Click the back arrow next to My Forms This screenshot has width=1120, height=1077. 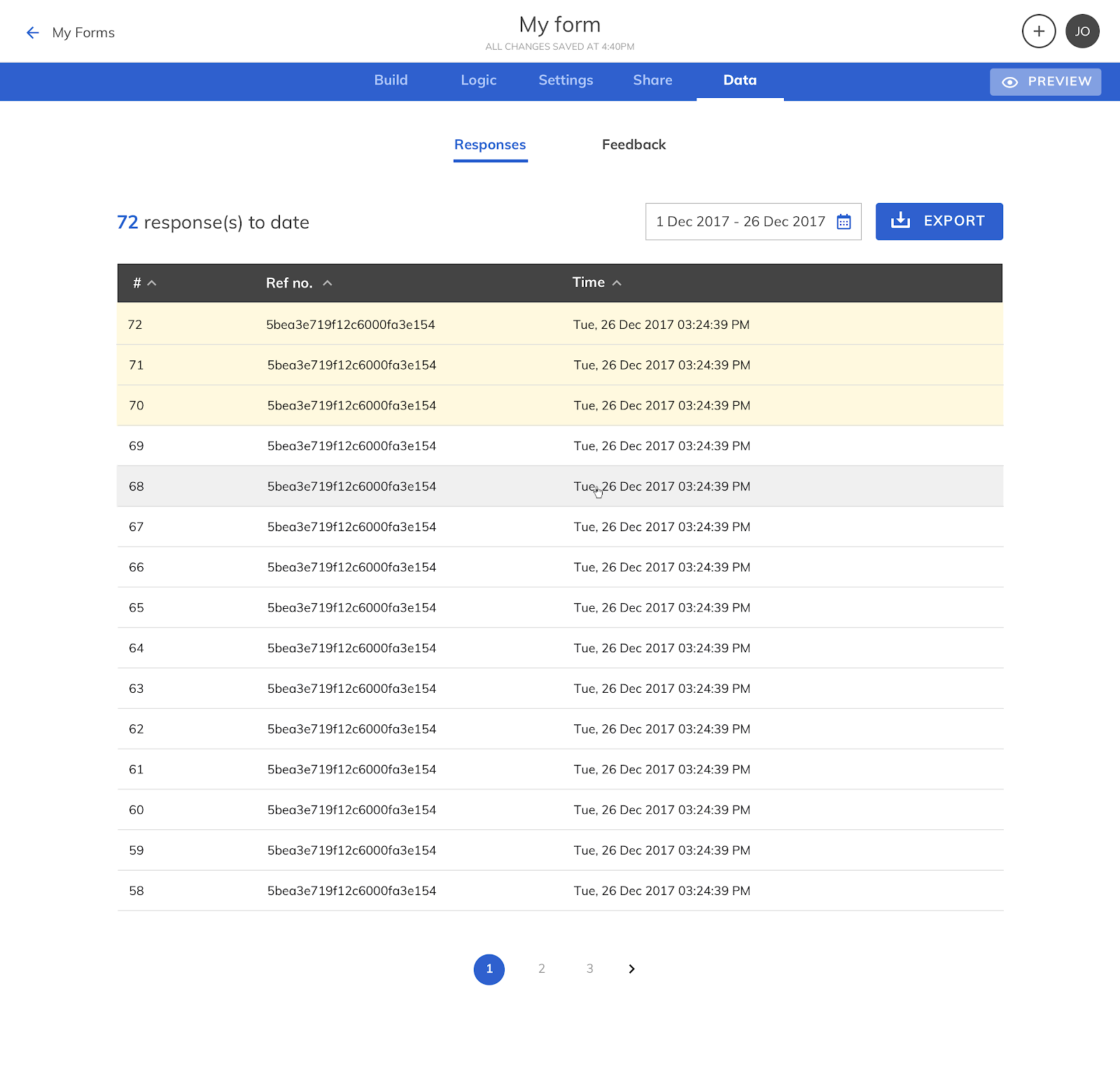(32, 33)
